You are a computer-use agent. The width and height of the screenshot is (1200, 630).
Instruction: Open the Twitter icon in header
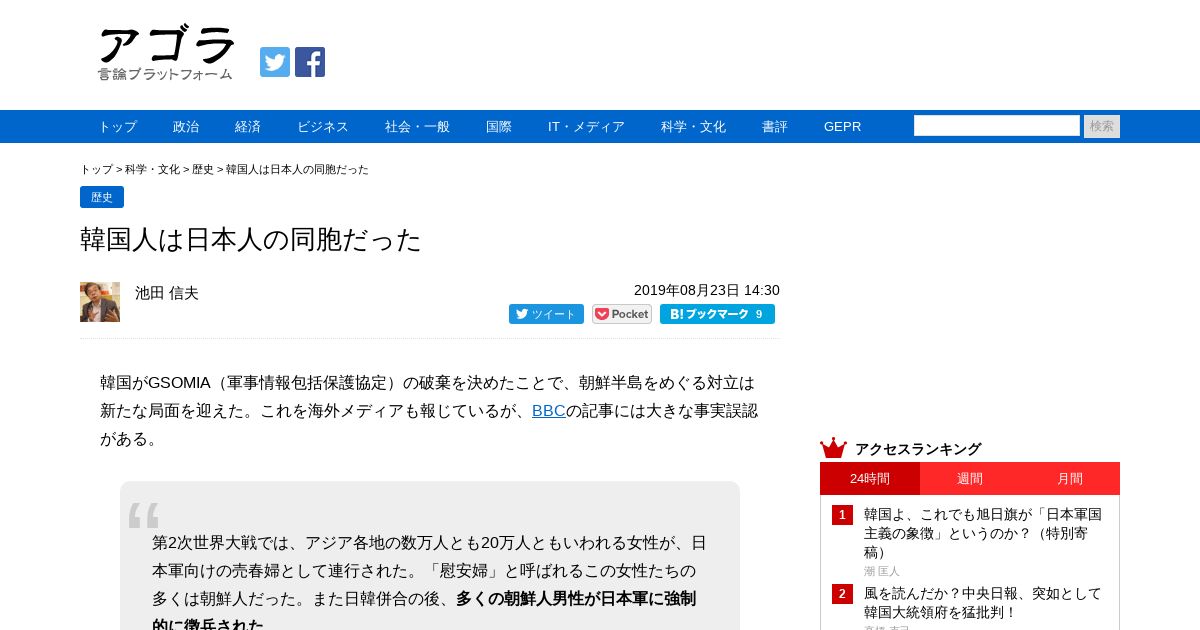(275, 62)
